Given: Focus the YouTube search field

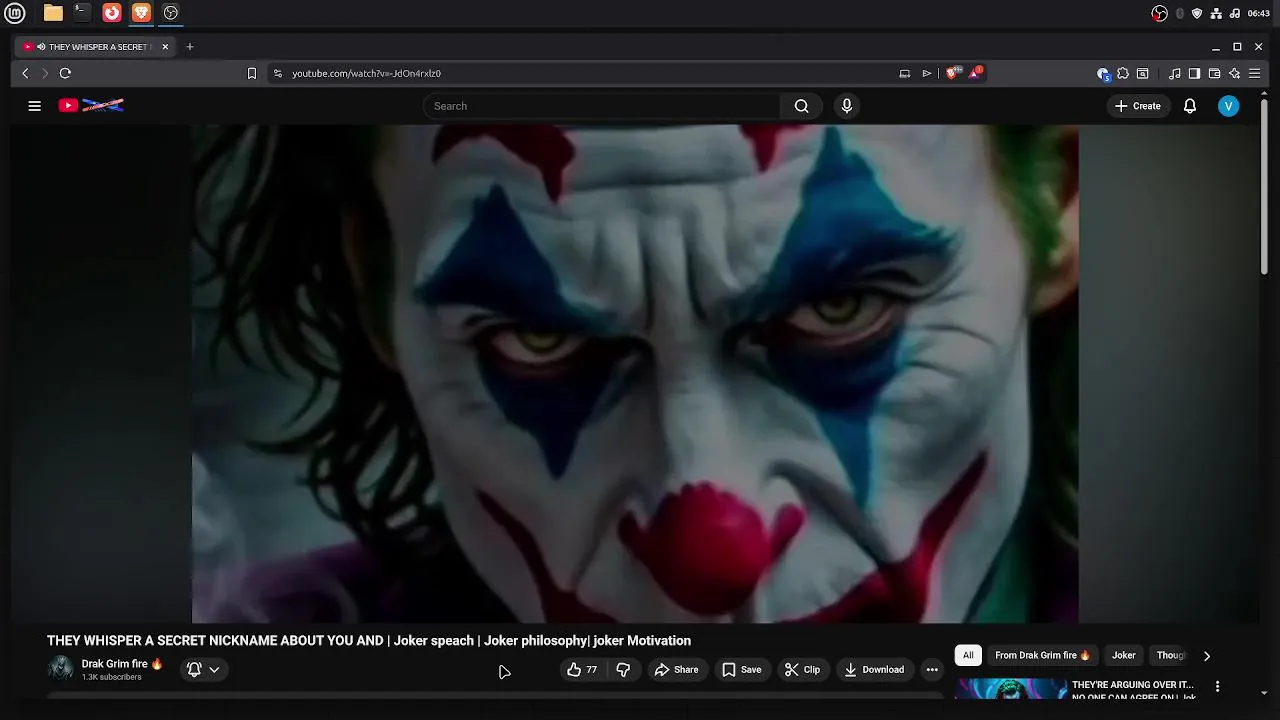Looking at the screenshot, I should 602,106.
